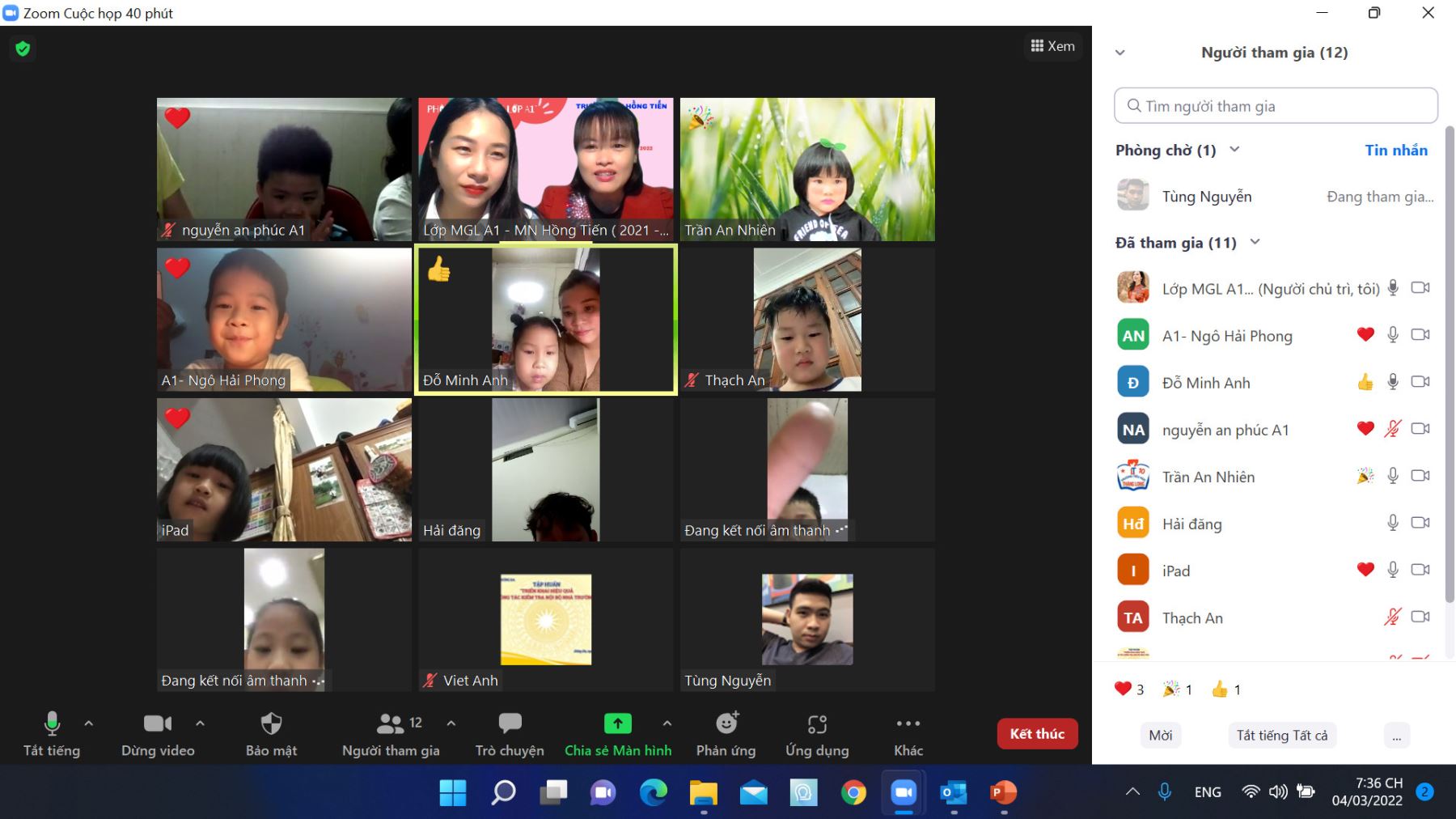Image resolution: width=1456 pixels, height=819 pixels.
Task: Open the Xem view menu
Action: pyautogui.click(x=1052, y=46)
